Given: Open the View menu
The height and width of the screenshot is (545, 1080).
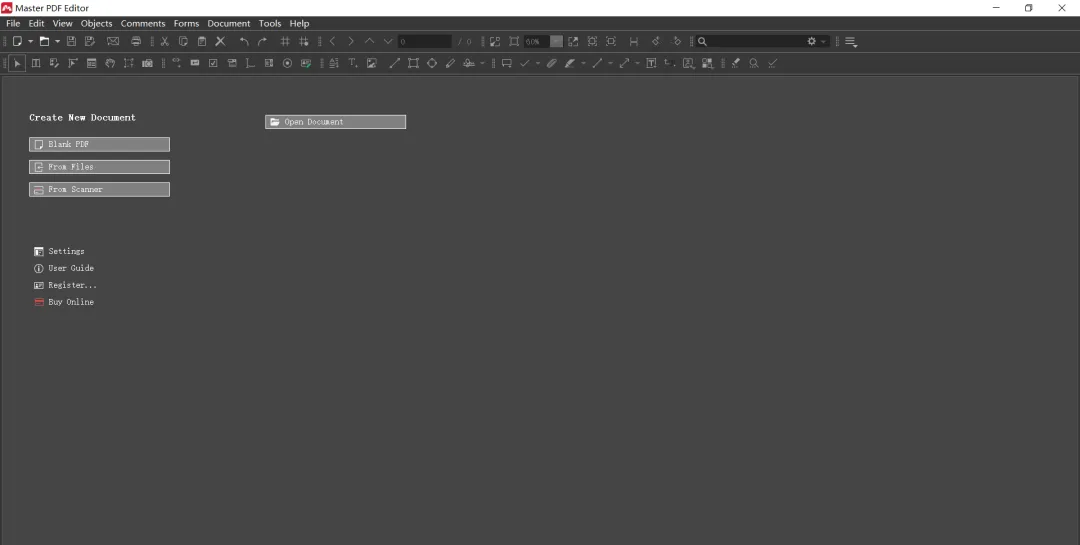Looking at the screenshot, I should 63,23.
